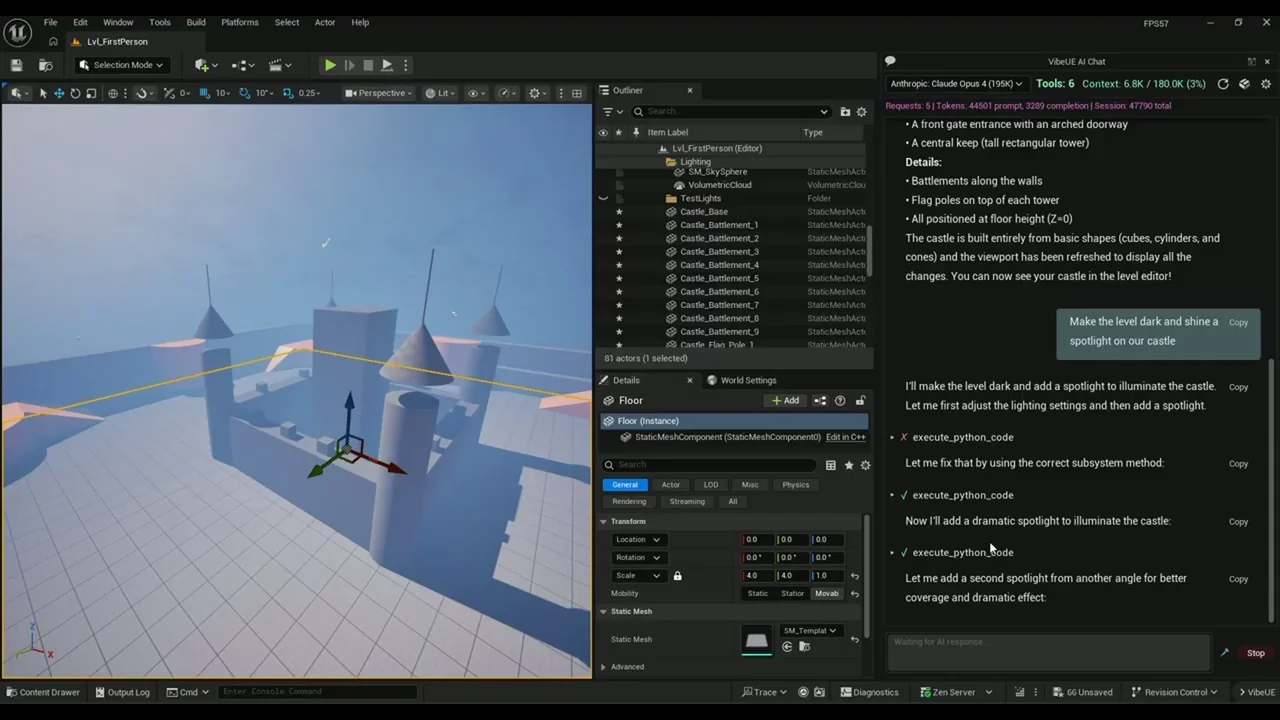This screenshot has height=720, width=1280.
Task: Open the cinematics clapperboard menu
Action: (x=275, y=65)
